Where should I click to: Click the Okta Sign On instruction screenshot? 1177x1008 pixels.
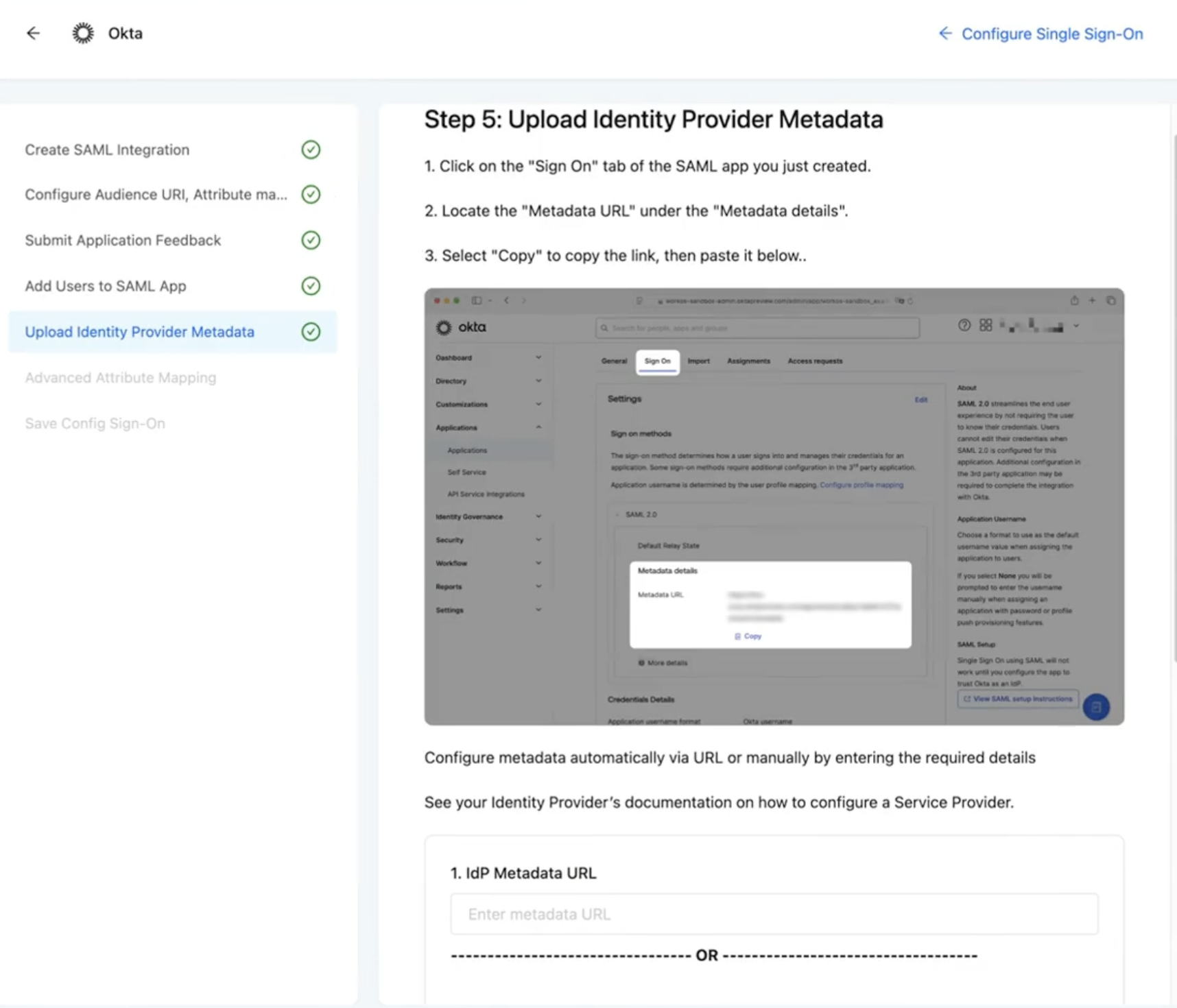774,507
